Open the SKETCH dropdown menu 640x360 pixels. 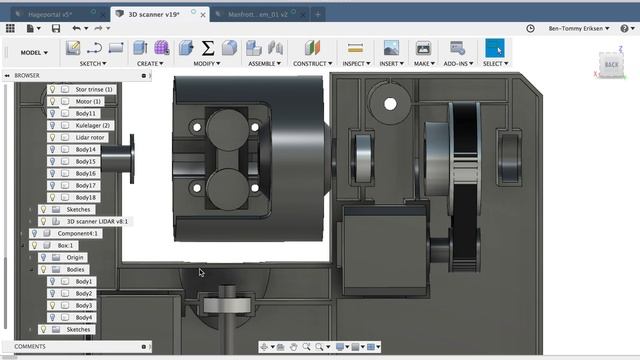93,64
